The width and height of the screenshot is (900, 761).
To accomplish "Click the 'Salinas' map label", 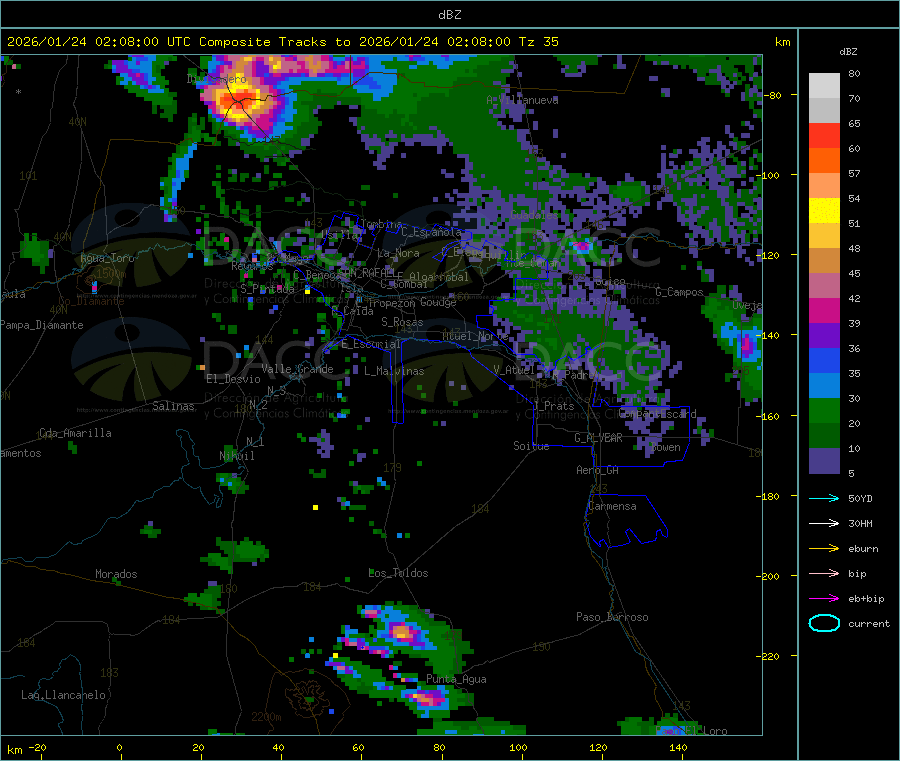I will click(173, 406).
